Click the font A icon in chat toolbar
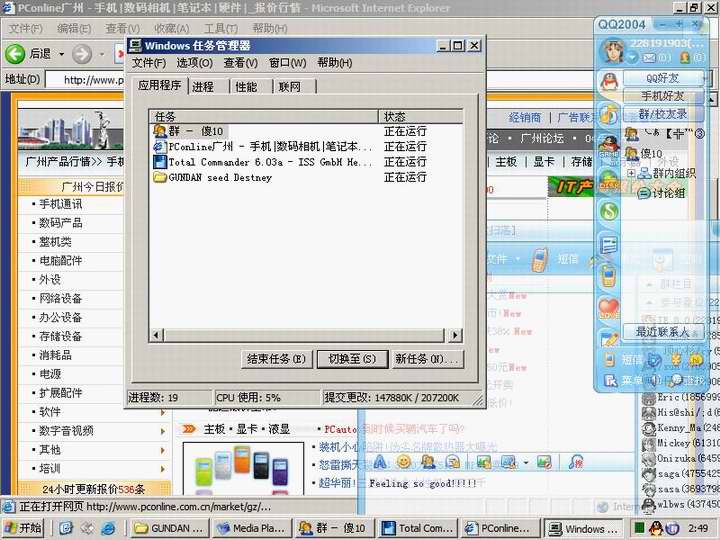Image resolution: width=720 pixels, height=540 pixels. point(380,461)
